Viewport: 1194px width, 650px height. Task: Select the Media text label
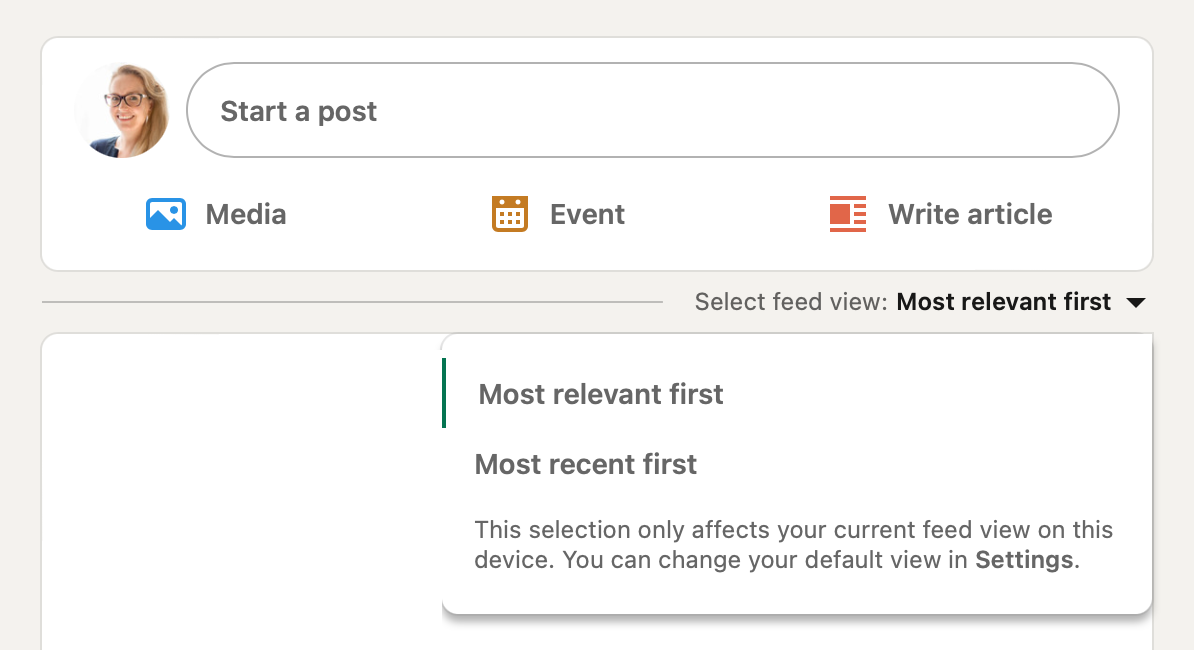(246, 215)
